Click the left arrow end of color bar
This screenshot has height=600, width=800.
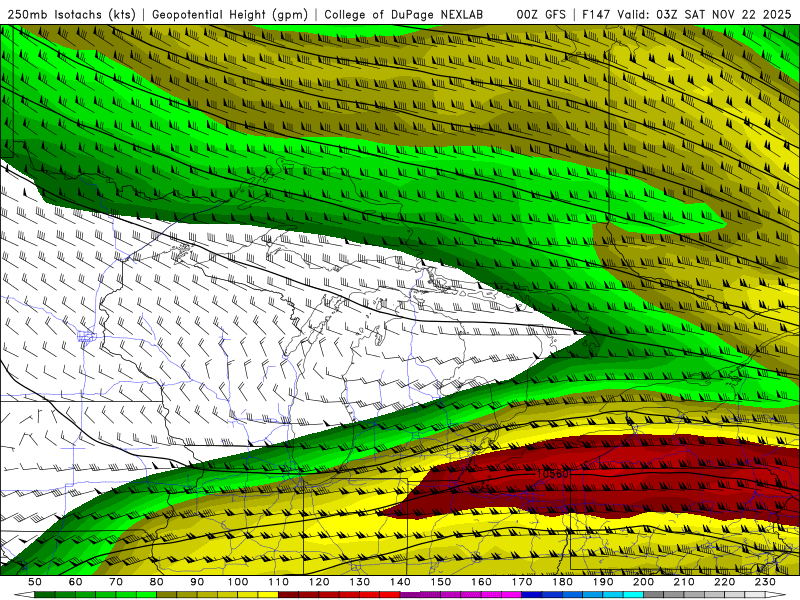click(x=23, y=595)
